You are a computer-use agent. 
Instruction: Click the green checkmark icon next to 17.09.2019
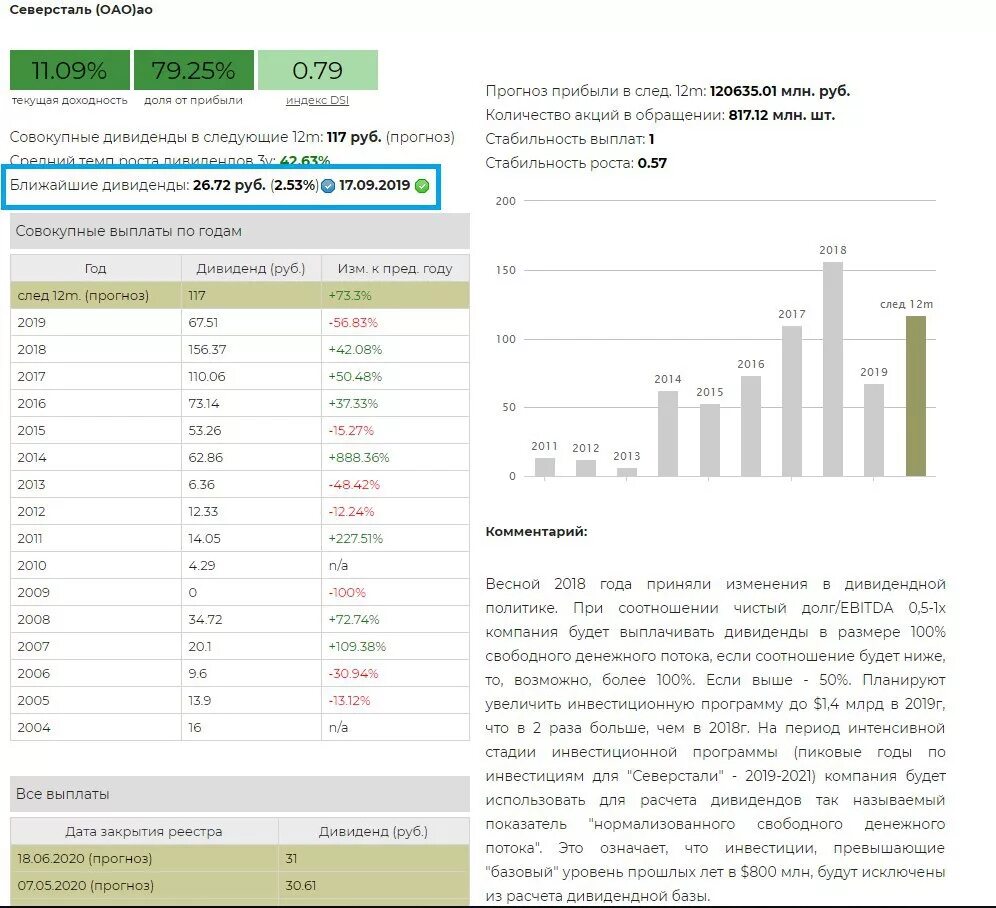(x=422, y=186)
